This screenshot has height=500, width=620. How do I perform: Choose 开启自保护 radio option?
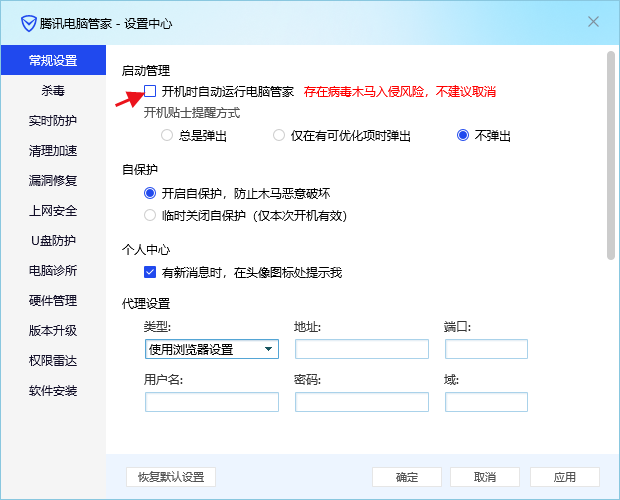pos(150,193)
